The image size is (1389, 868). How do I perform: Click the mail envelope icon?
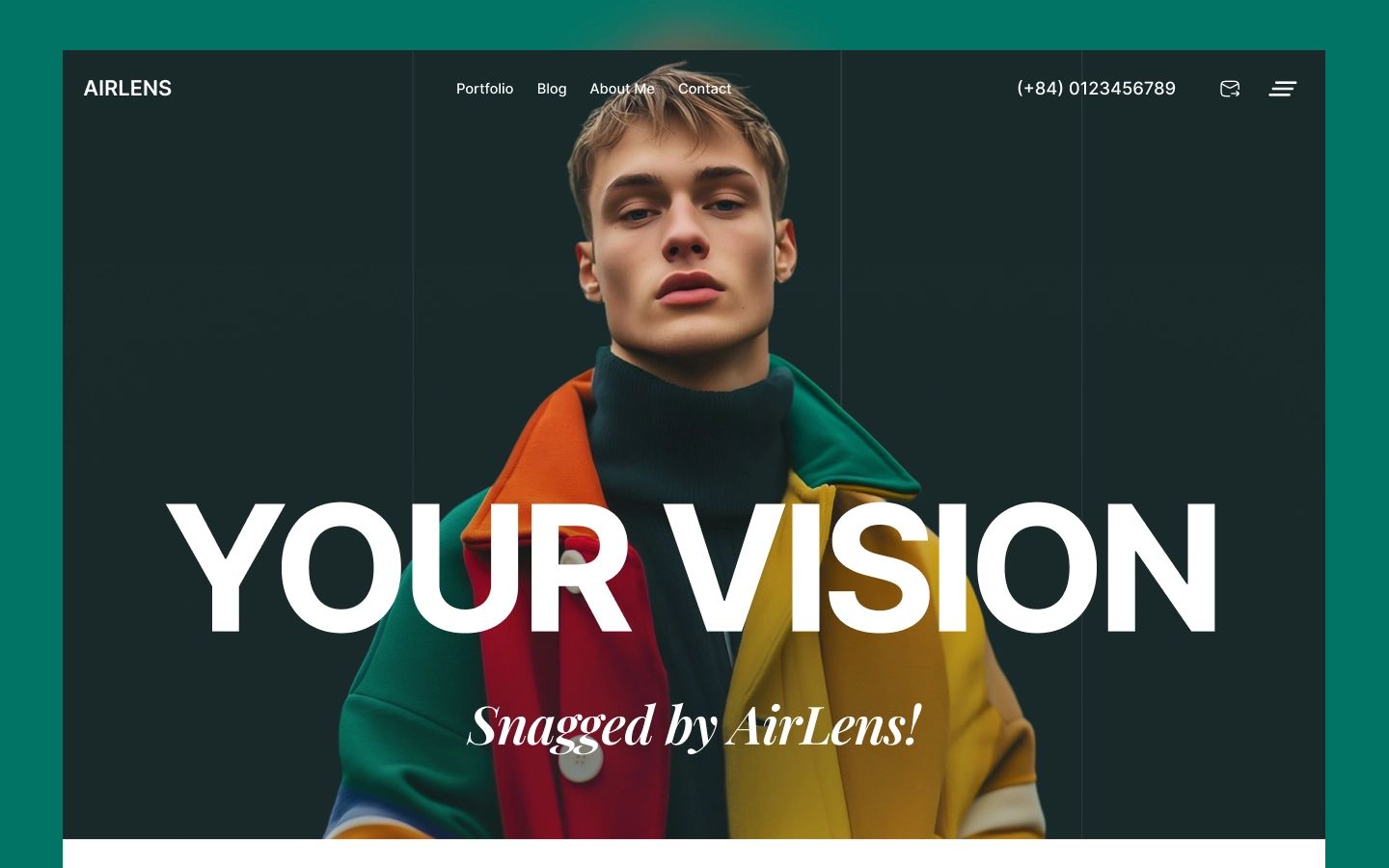1230,89
